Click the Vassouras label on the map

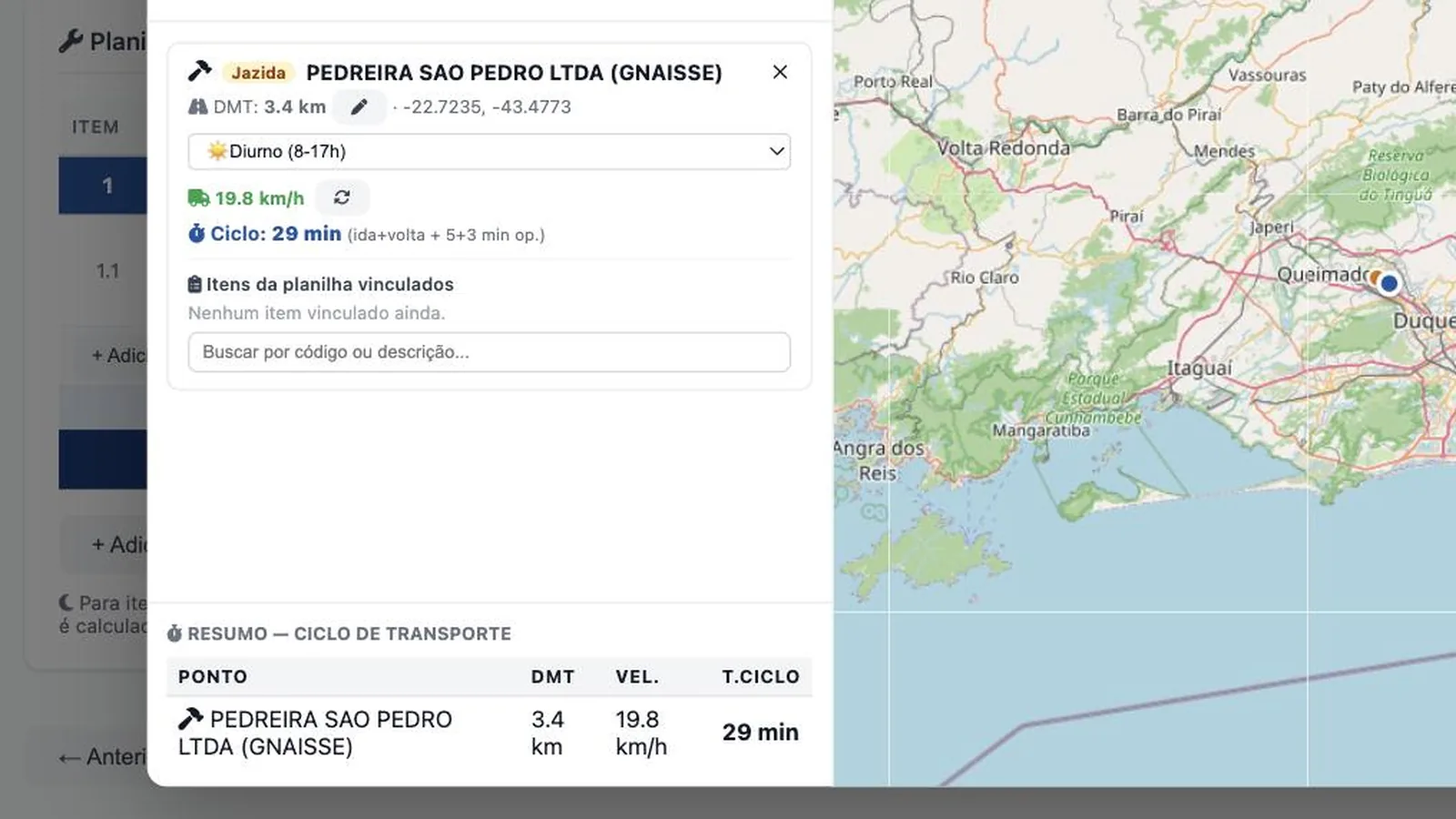pyautogui.click(x=1267, y=76)
